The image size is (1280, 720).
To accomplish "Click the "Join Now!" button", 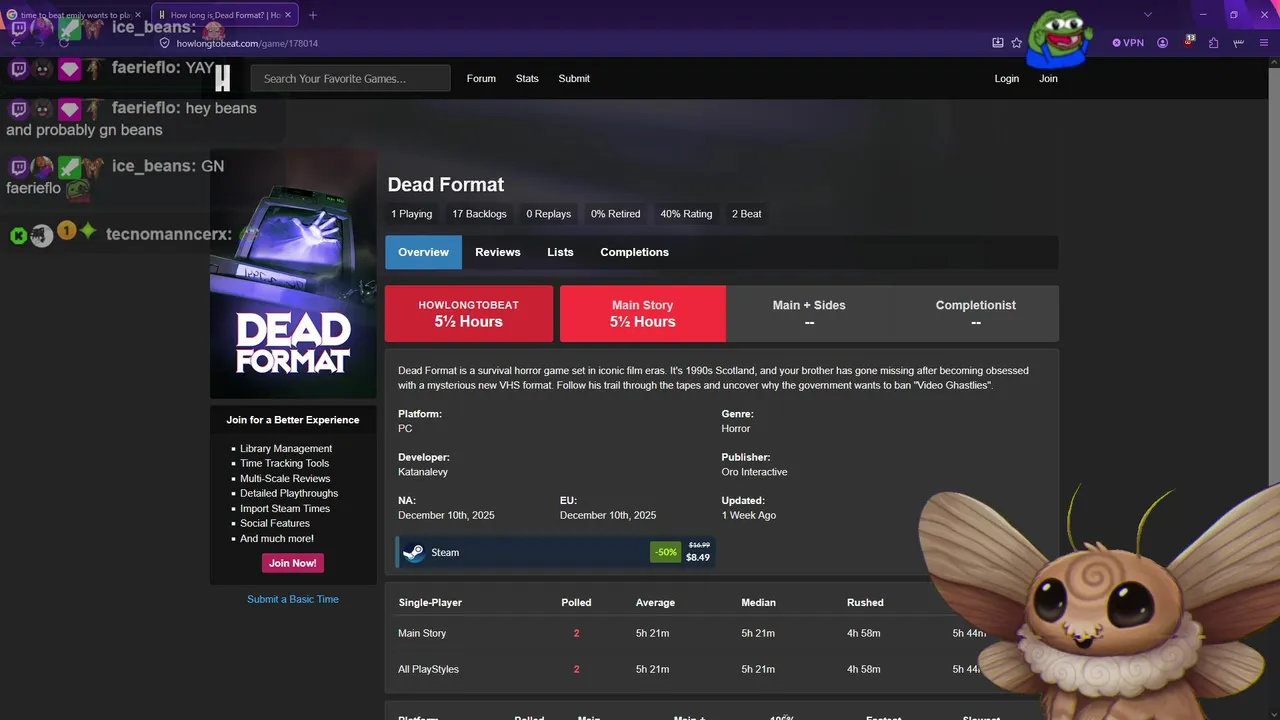I will [x=293, y=563].
